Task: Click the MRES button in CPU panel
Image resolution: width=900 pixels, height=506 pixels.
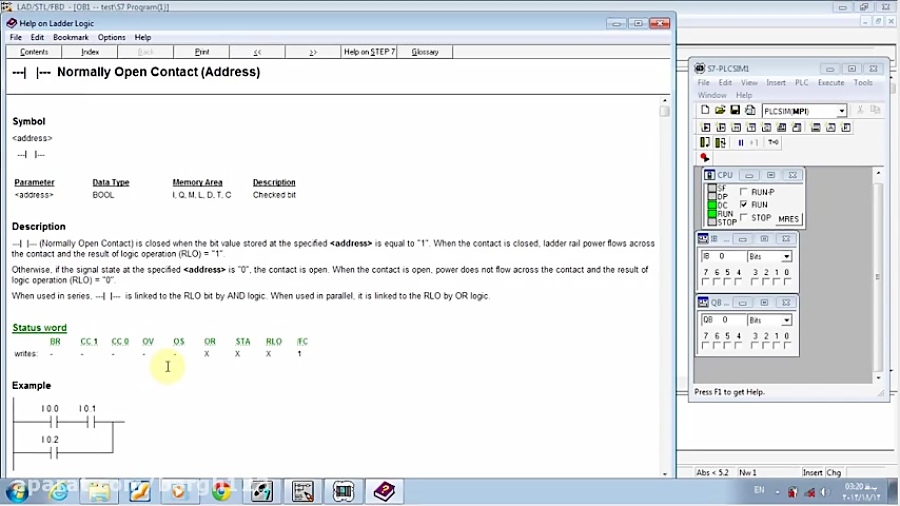Action: pyautogui.click(x=788, y=219)
